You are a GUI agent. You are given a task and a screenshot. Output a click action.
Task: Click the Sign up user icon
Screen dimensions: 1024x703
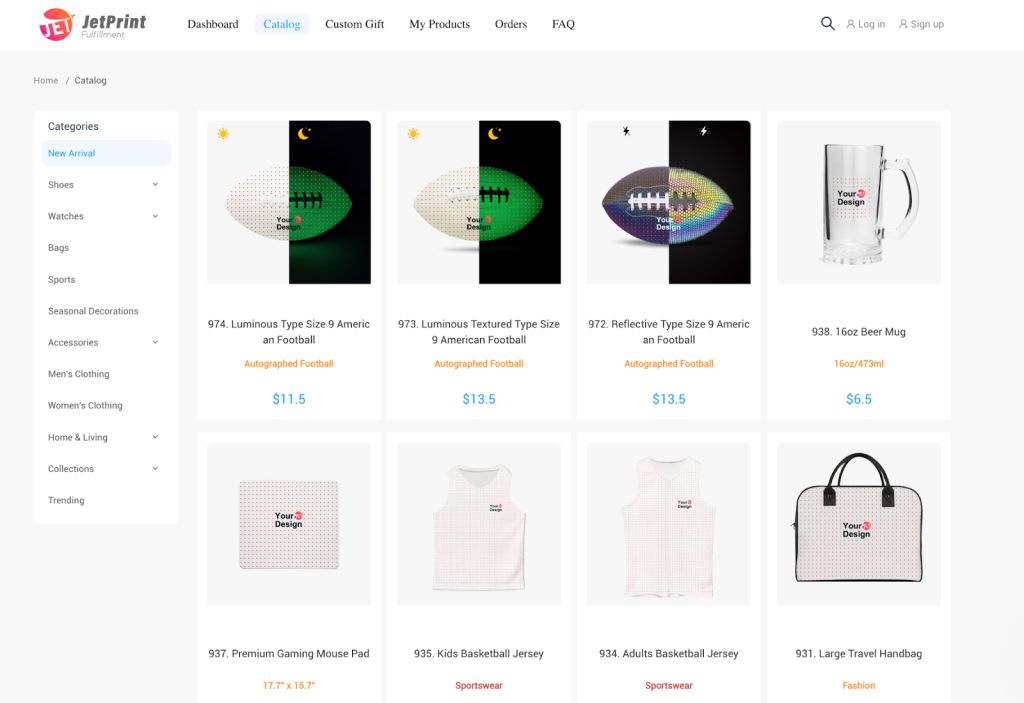(x=903, y=24)
